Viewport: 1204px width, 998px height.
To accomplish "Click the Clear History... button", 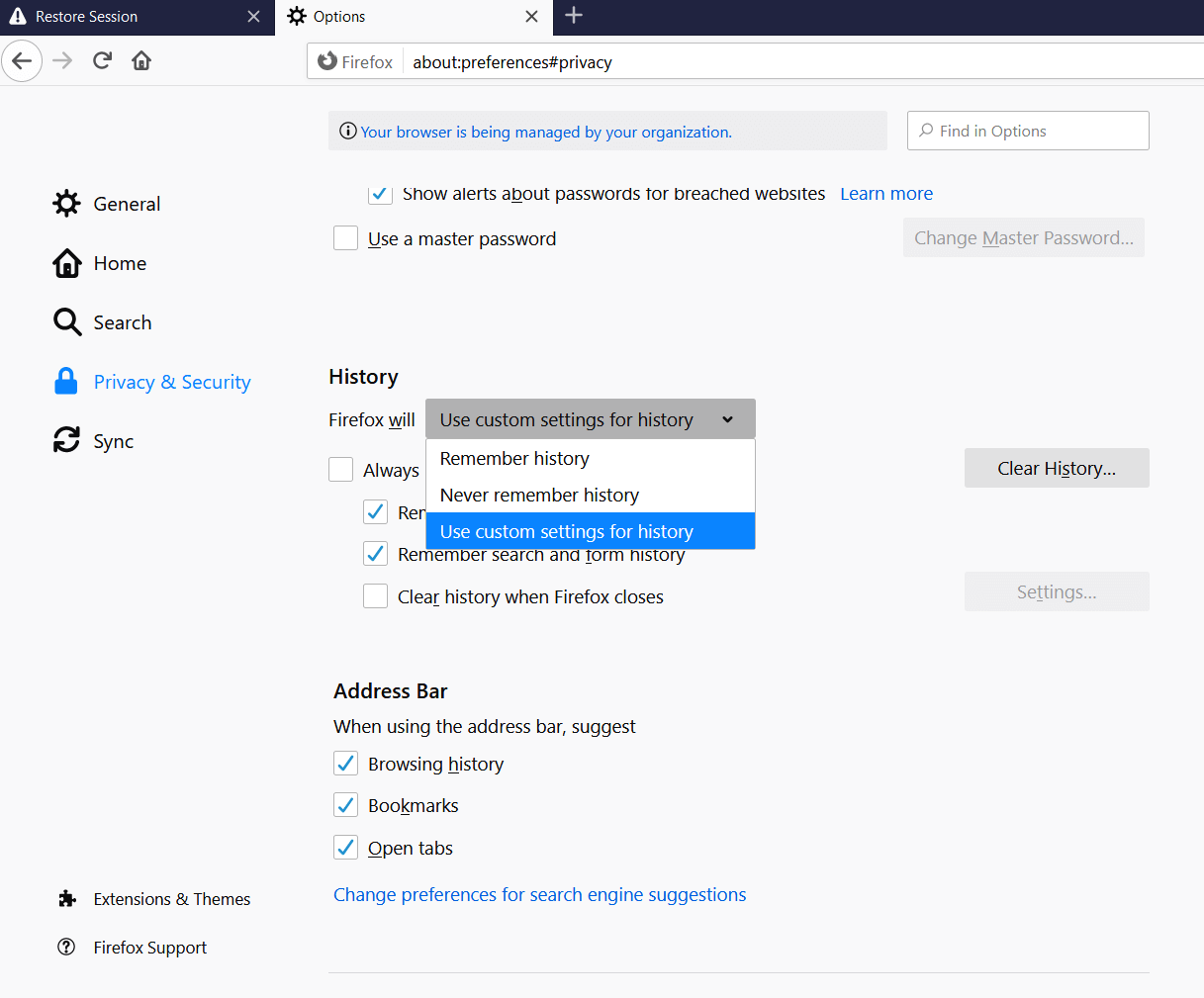I will pyautogui.click(x=1057, y=468).
